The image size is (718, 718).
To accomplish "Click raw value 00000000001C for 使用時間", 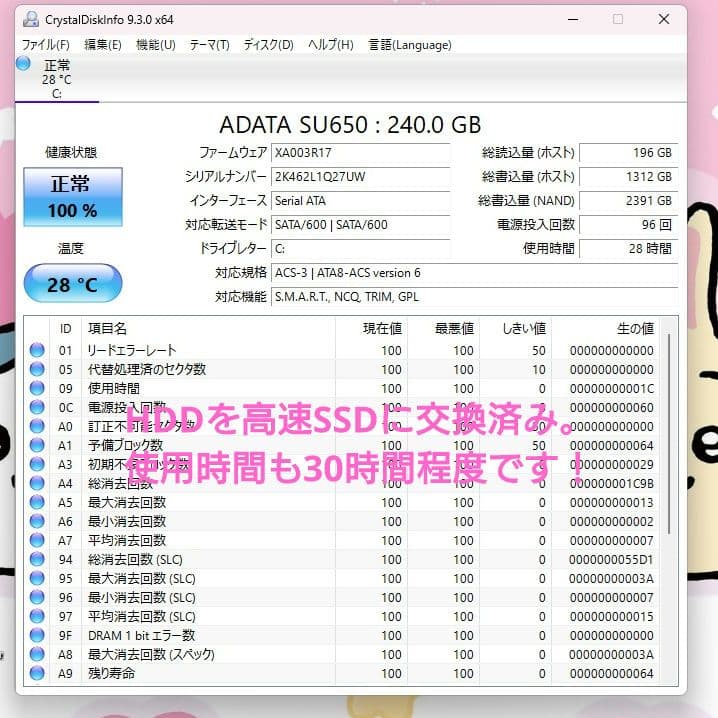I will (611, 388).
